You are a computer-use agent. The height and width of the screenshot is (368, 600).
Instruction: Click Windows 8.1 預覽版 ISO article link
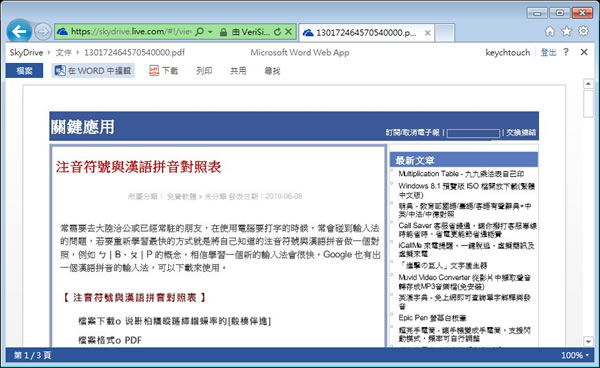pos(466,191)
